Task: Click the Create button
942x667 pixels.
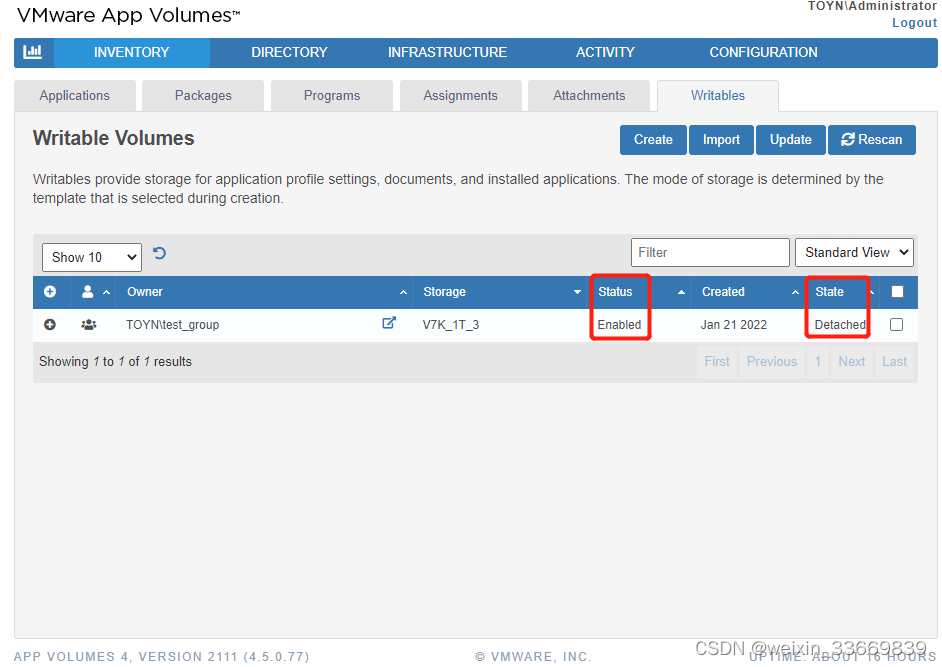Action: click(653, 139)
